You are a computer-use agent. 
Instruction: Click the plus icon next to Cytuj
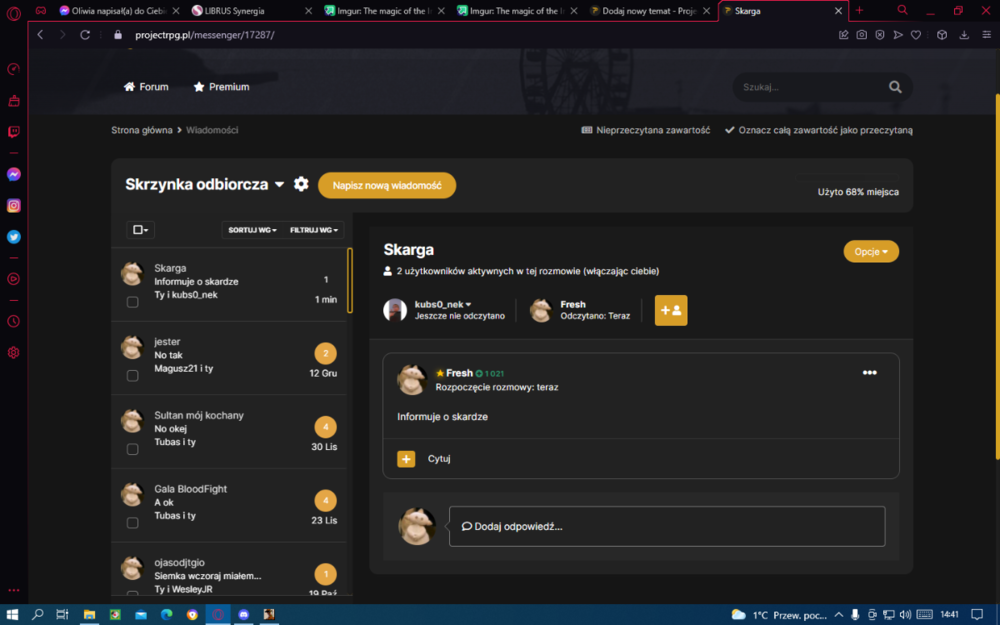click(406, 459)
